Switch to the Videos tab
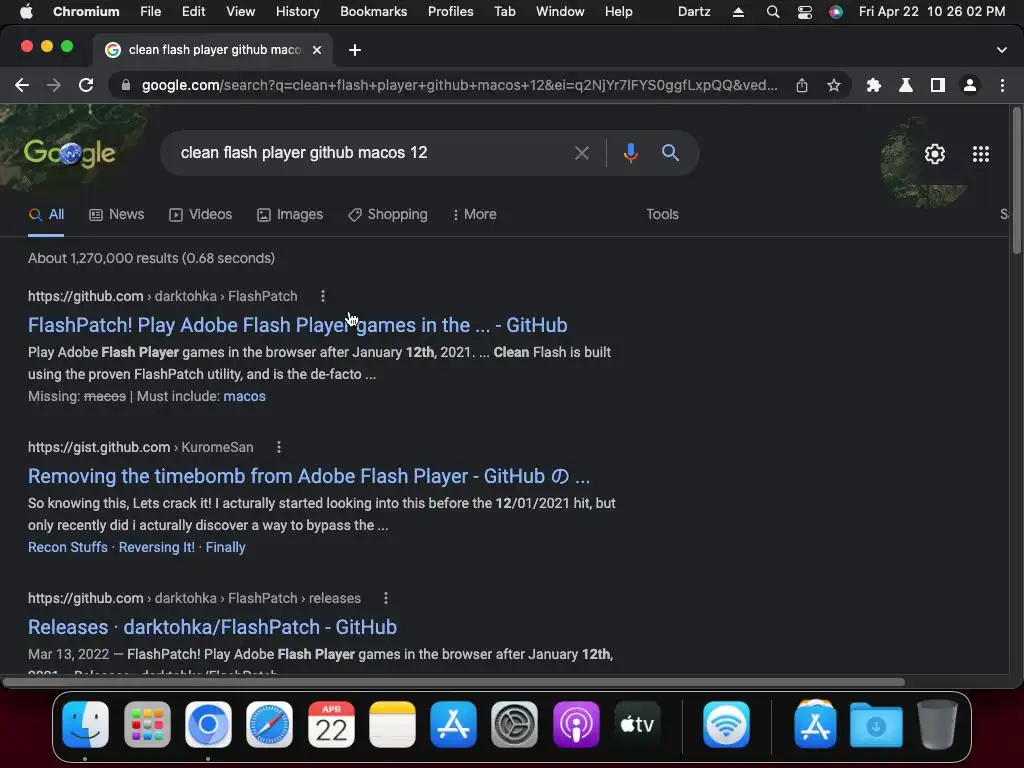 click(200, 214)
